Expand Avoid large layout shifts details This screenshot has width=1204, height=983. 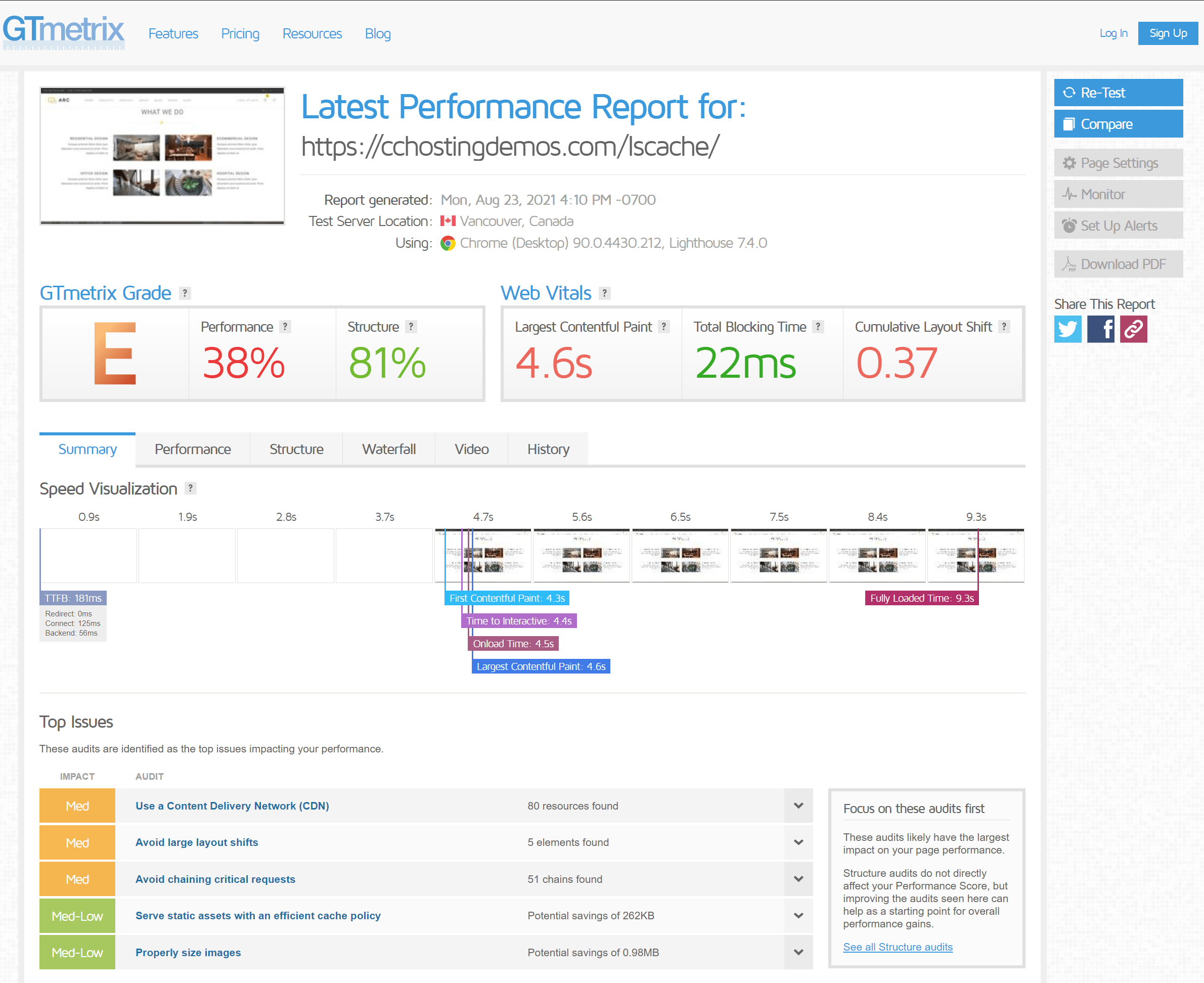click(x=798, y=842)
